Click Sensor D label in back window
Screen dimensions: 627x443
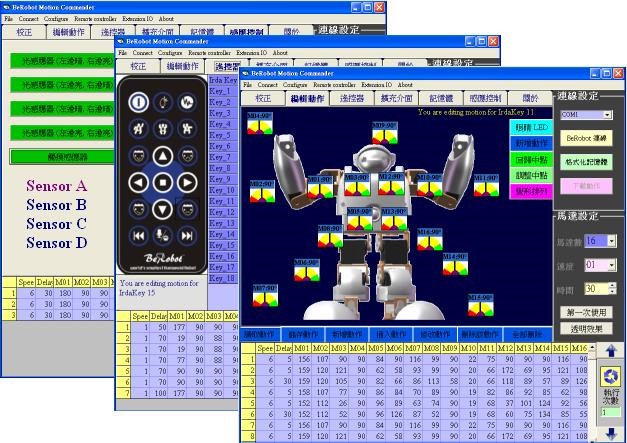[x=56, y=243]
